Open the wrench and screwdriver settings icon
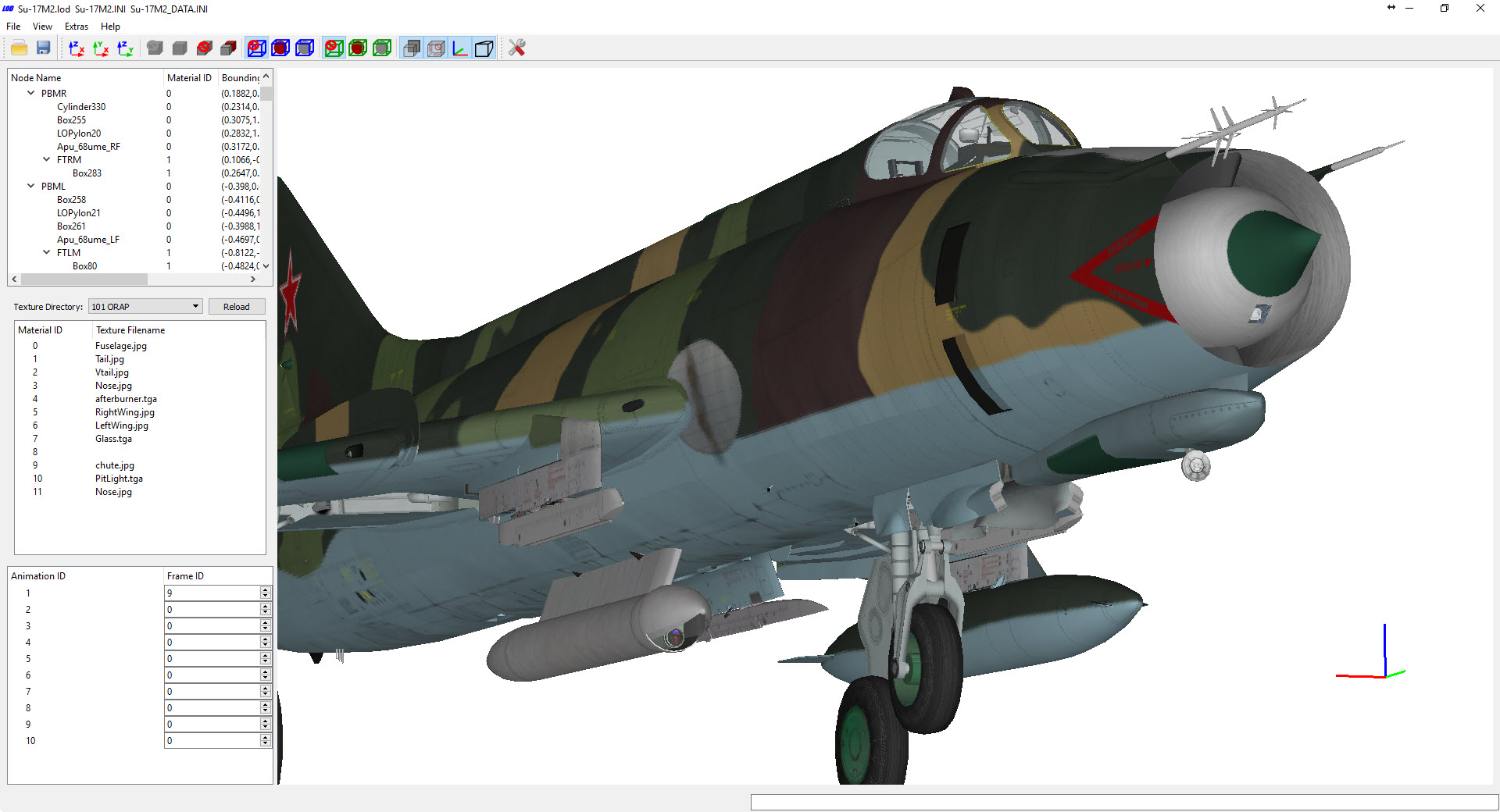 [x=516, y=48]
